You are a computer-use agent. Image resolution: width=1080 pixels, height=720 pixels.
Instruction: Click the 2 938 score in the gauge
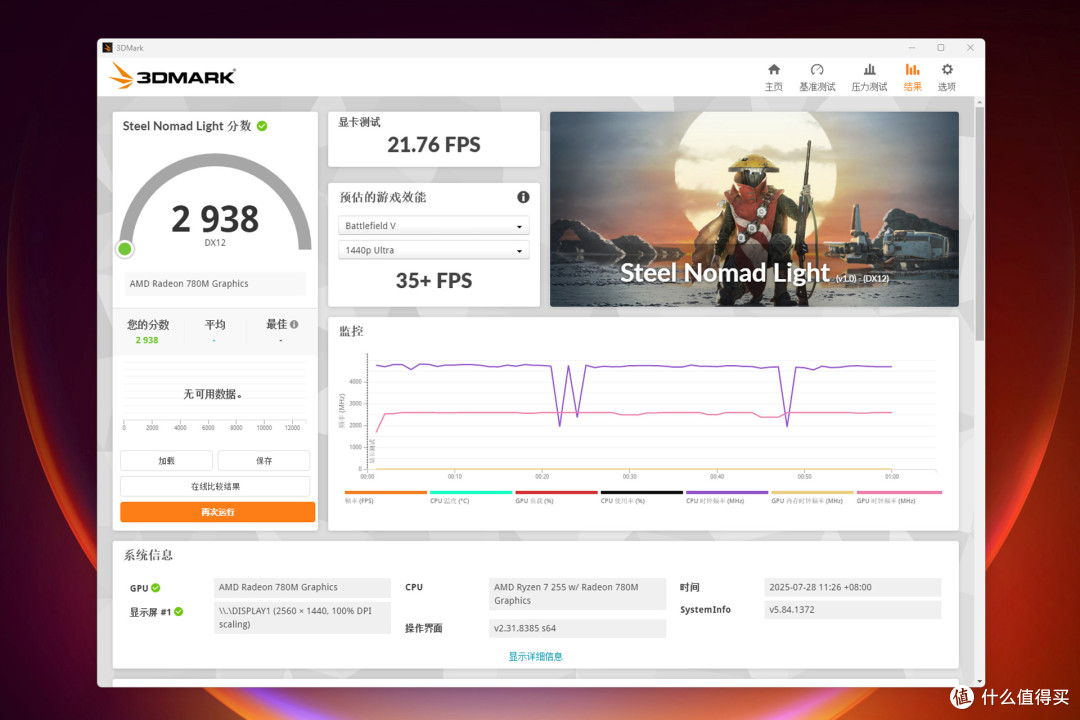(215, 219)
